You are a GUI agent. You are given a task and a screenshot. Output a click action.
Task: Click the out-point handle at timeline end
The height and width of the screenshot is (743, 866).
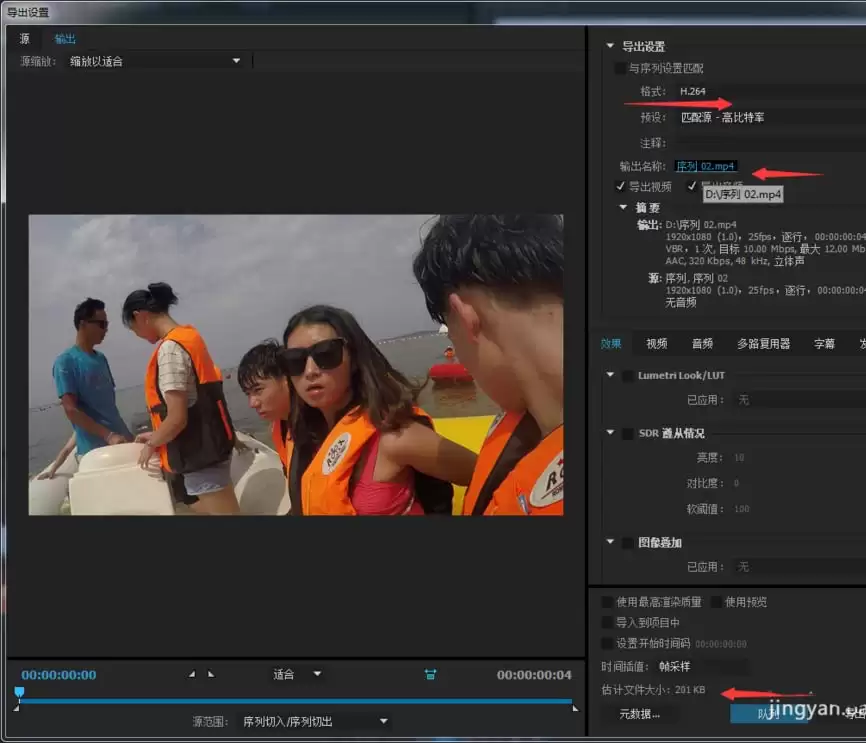tap(574, 708)
